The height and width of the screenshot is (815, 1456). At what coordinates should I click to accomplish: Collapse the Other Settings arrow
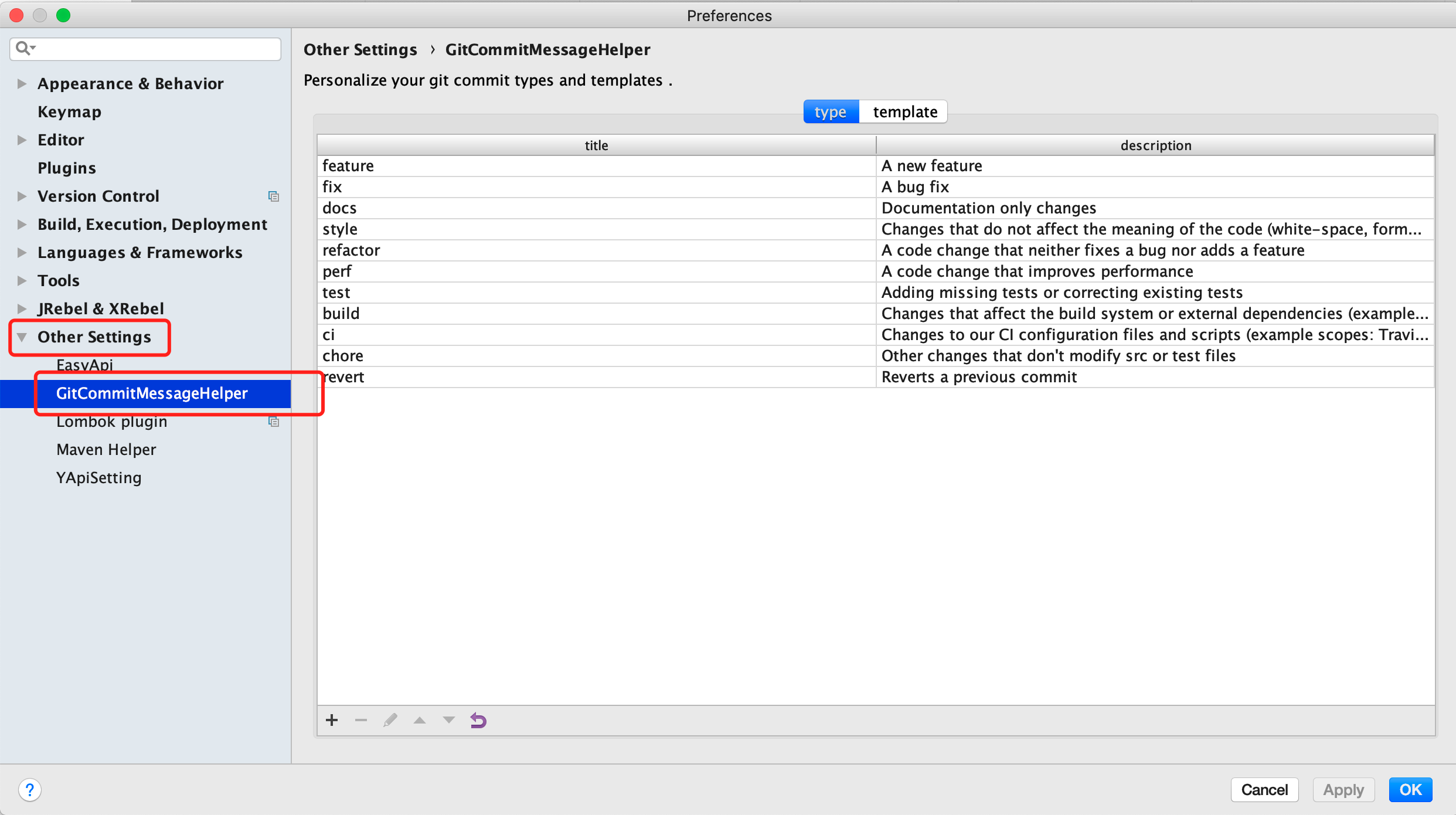[x=22, y=337]
